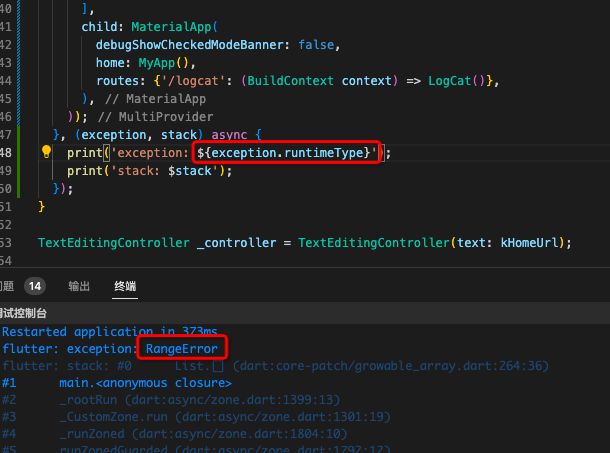Click the async keyword on line 47

pyautogui.click(x=229, y=135)
